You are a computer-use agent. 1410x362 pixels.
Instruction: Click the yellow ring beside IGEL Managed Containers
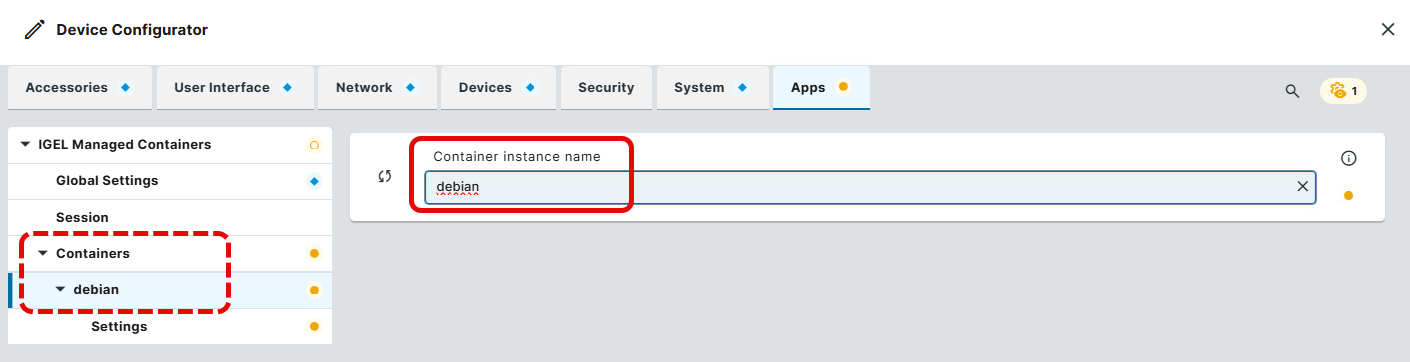tap(314, 145)
